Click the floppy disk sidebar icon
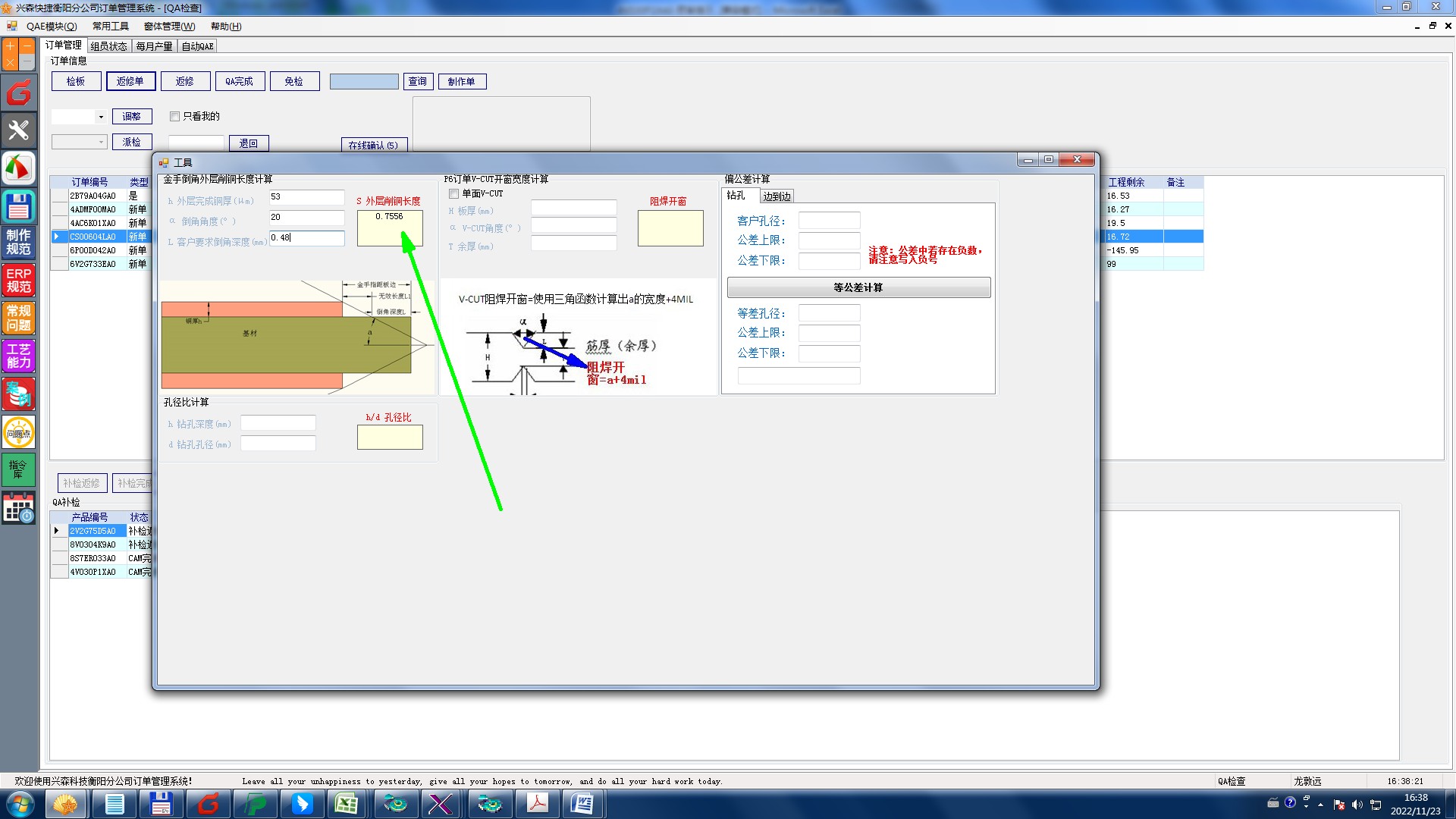The width and height of the screenshot is (1456, 819). 19,206
